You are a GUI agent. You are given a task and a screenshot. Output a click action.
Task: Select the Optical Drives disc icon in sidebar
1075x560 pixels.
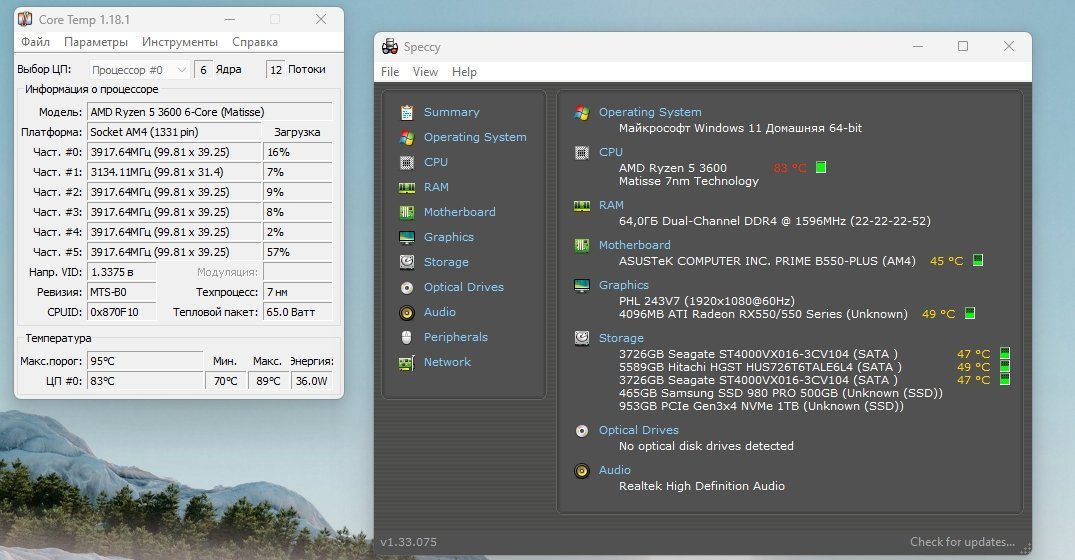407,287
